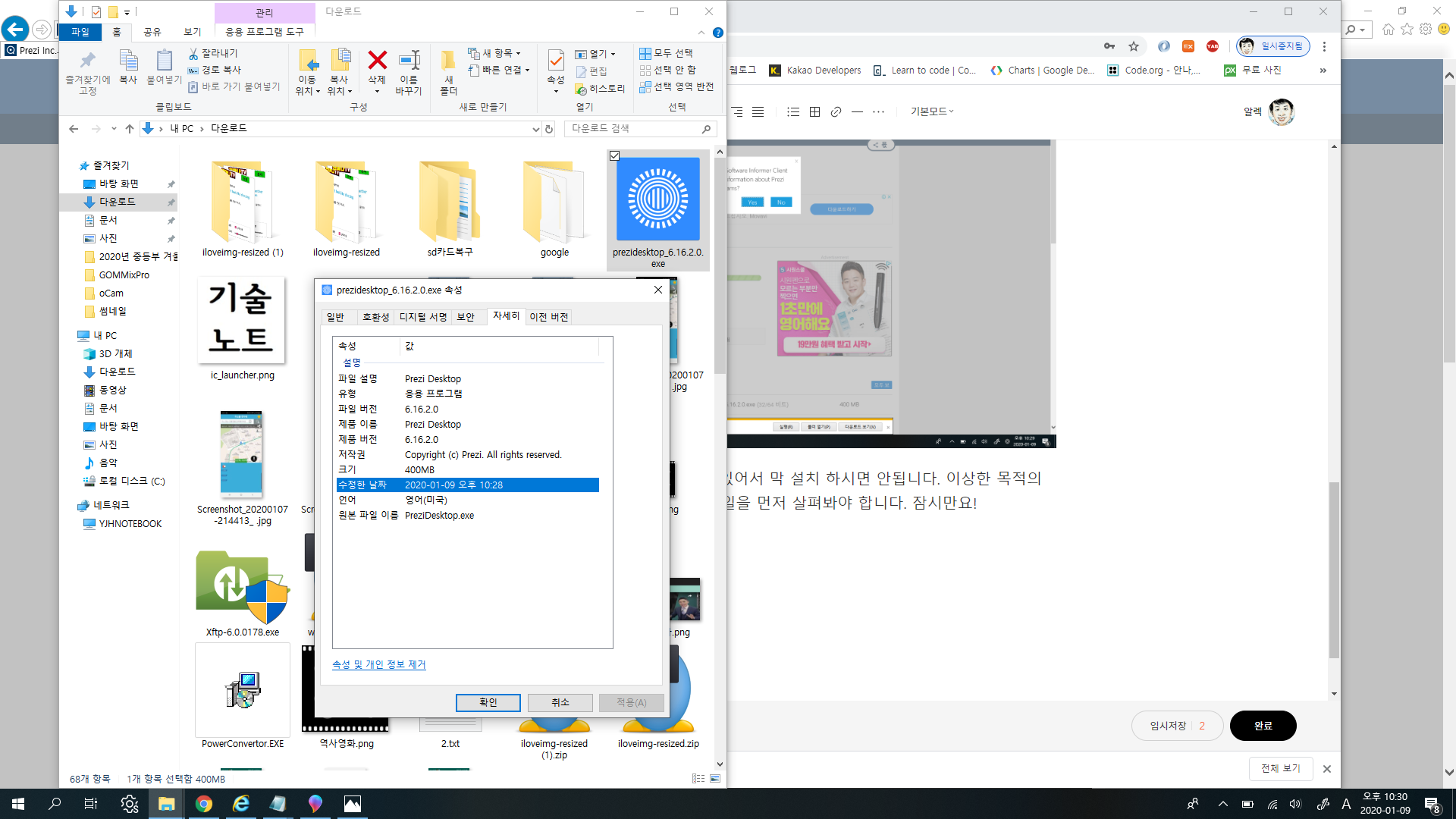Switch to details view toggle in status bar
Screen dimensions: 1456x819
698,778
